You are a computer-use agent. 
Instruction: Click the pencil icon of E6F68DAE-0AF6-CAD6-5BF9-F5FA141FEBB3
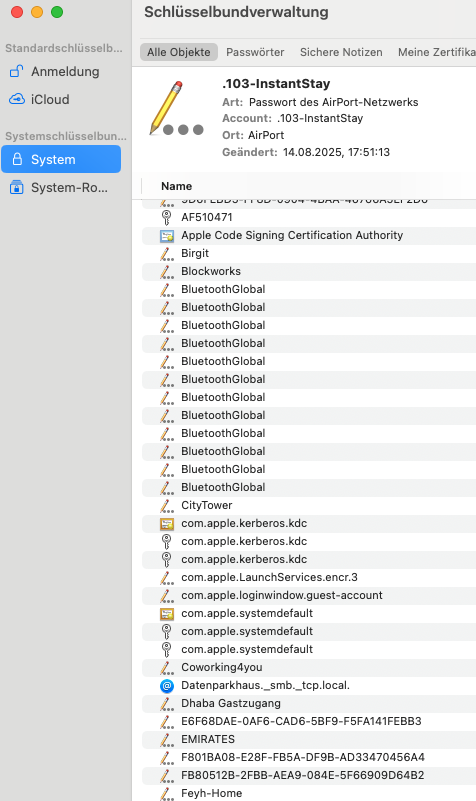coord(166,721)
